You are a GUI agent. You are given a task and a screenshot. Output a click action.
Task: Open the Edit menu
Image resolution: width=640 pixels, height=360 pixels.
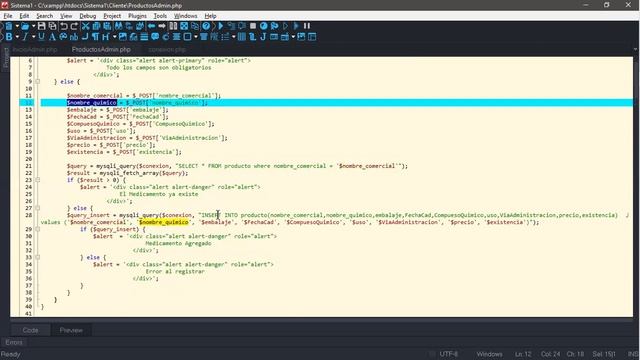click(24, 16)
